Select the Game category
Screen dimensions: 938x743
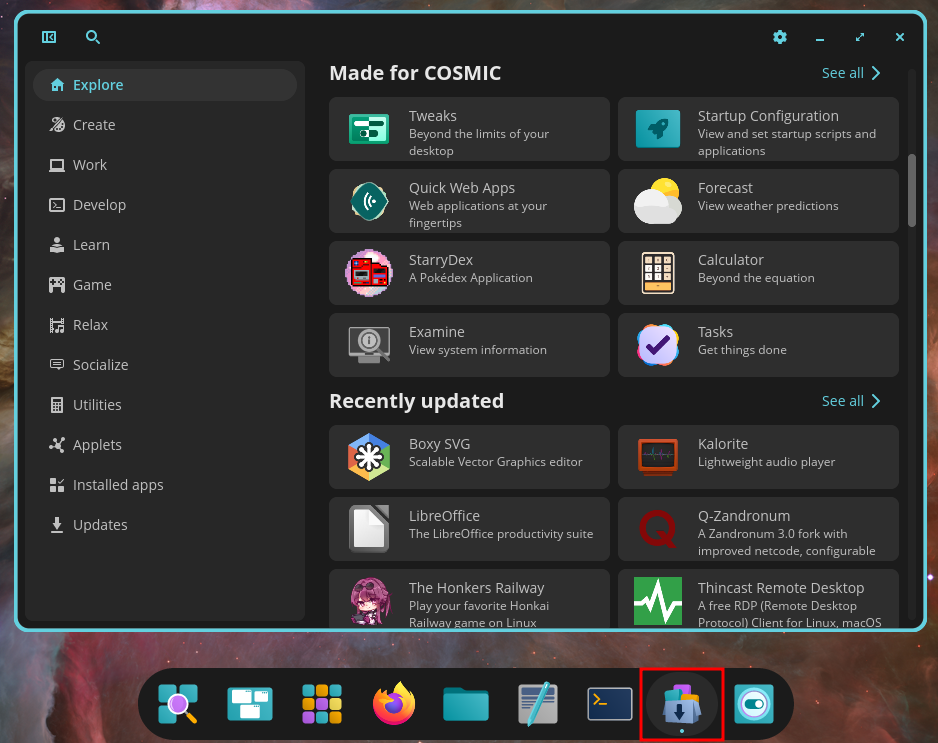(90, 284)
